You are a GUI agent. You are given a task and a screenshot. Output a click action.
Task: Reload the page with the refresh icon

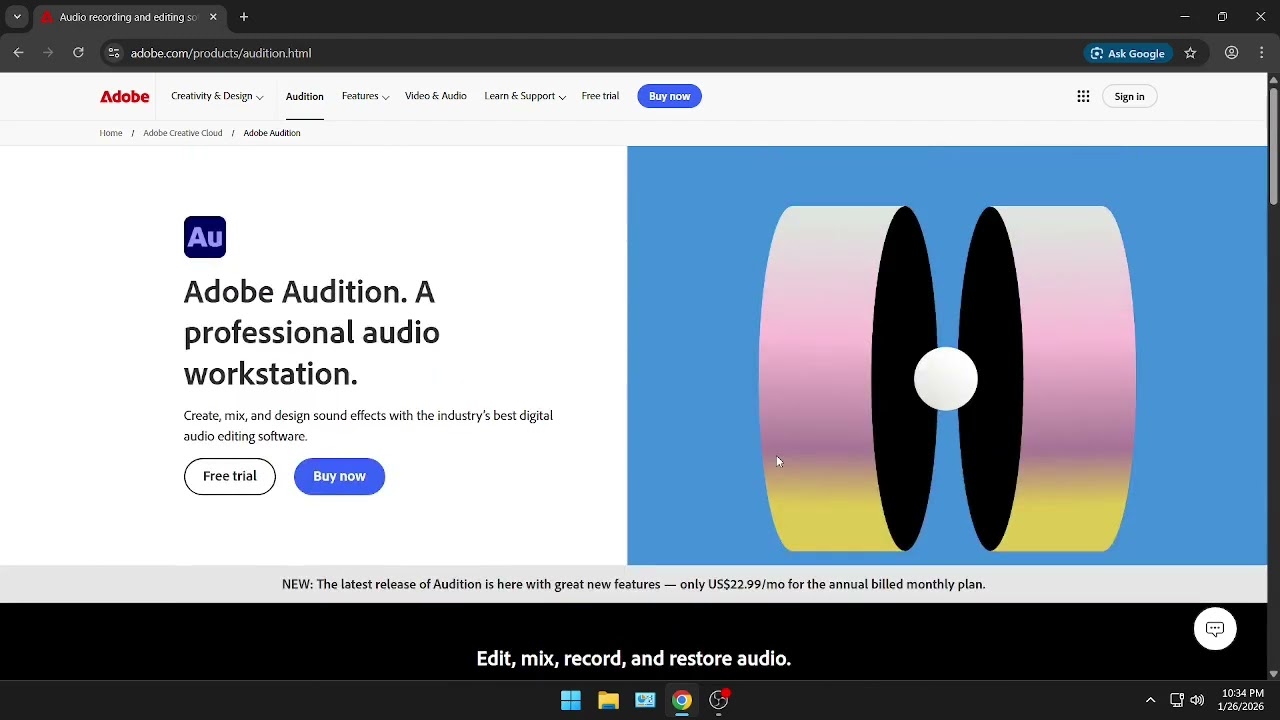[78, 53]
